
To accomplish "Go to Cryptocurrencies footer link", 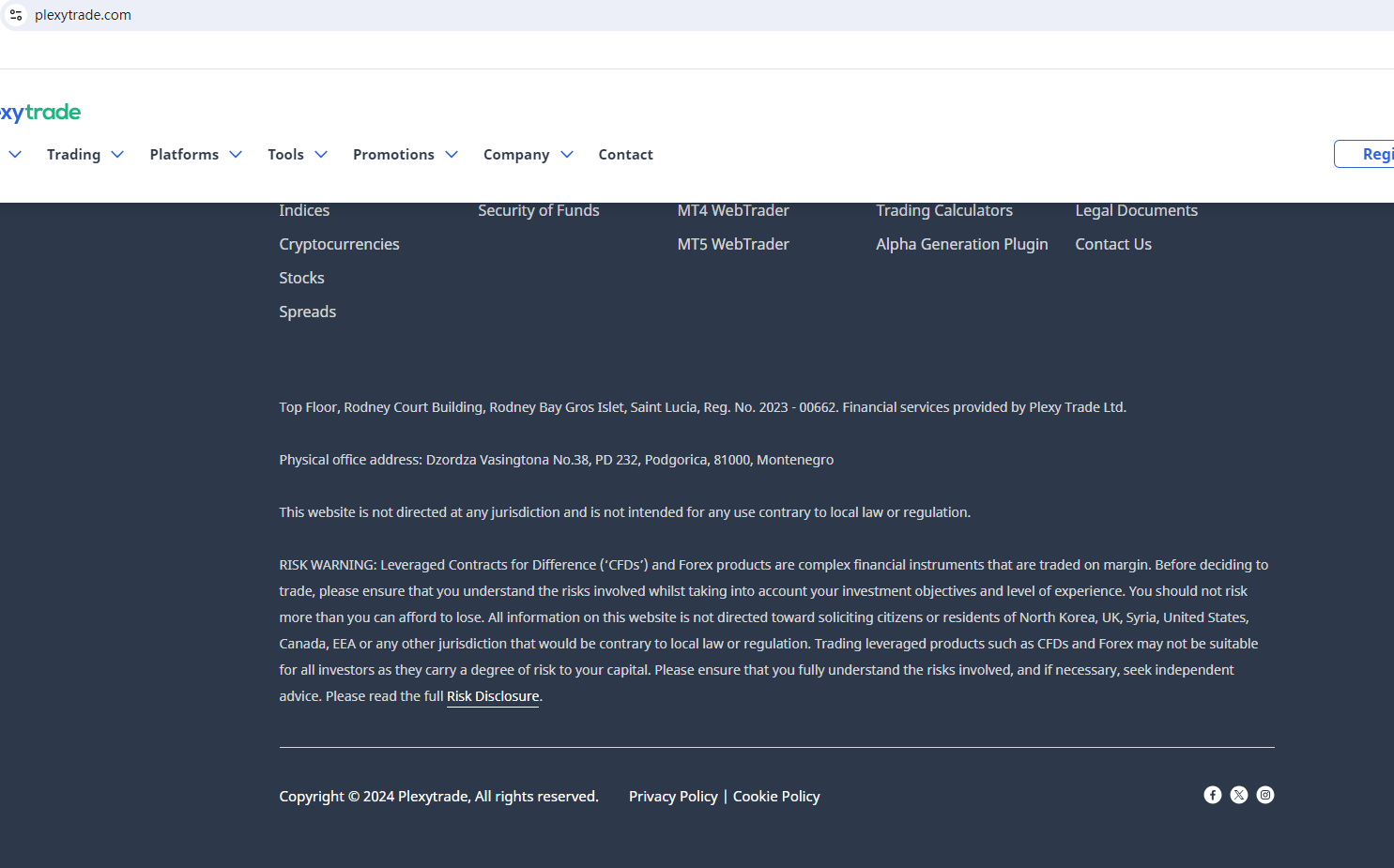I will pos(339,244).
